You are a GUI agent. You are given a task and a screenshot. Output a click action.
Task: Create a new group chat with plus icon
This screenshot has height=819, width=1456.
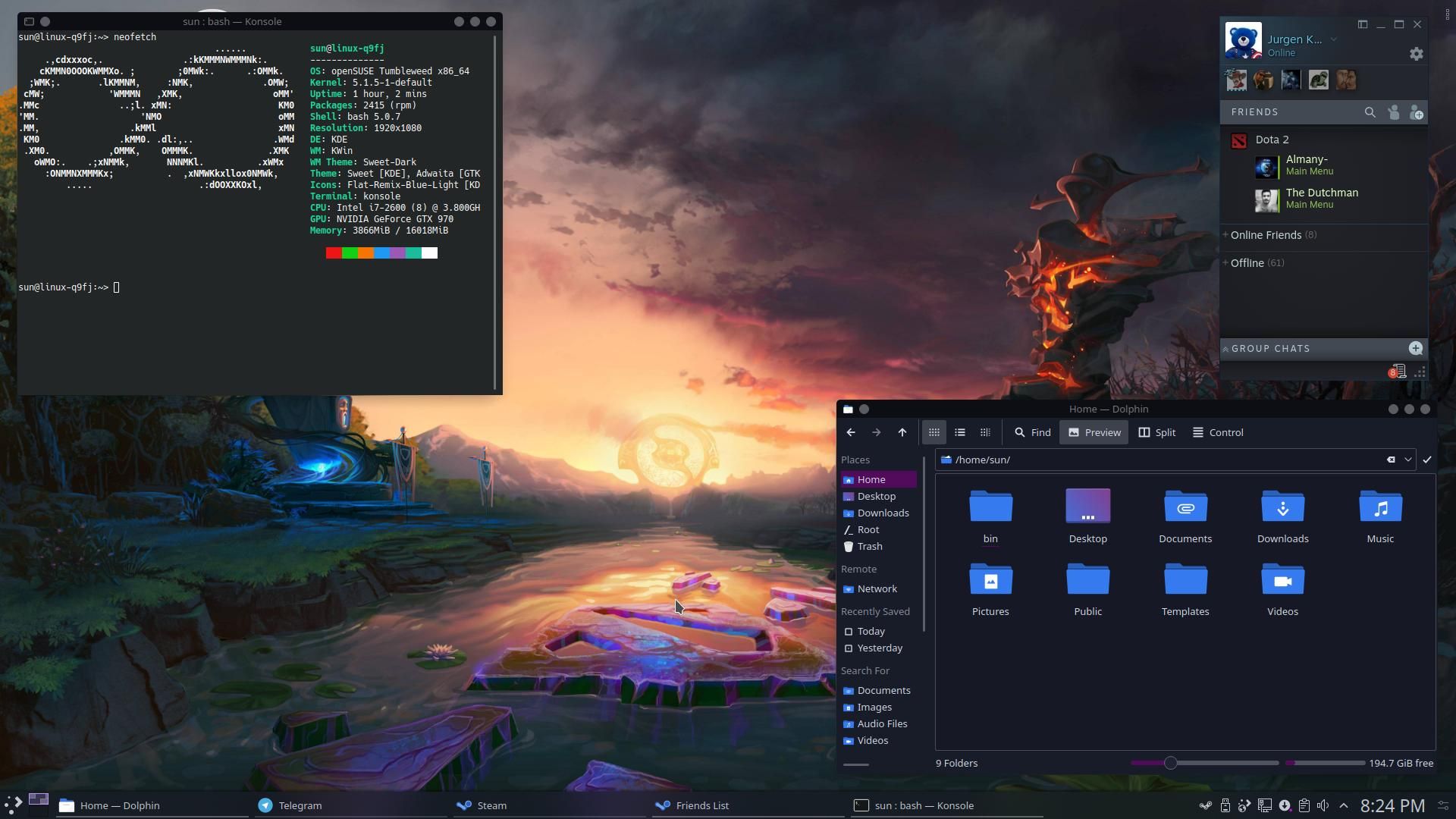pyautogui.click(x=1415, y=348)
